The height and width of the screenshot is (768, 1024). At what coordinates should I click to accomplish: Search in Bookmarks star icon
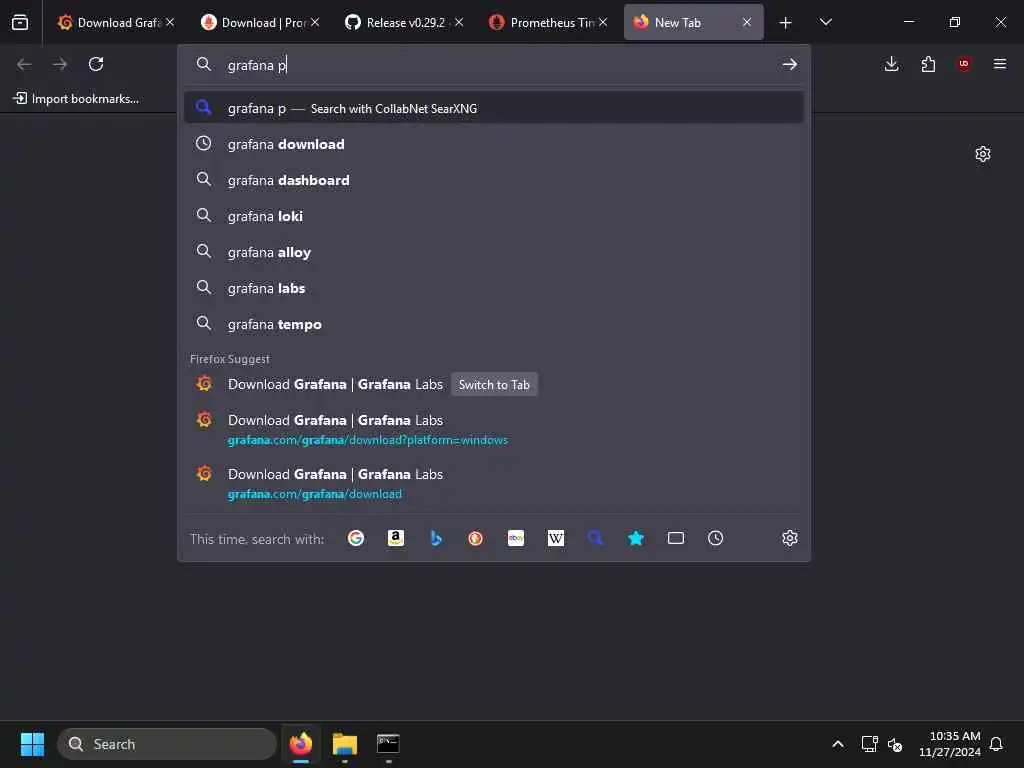point(635,538)
